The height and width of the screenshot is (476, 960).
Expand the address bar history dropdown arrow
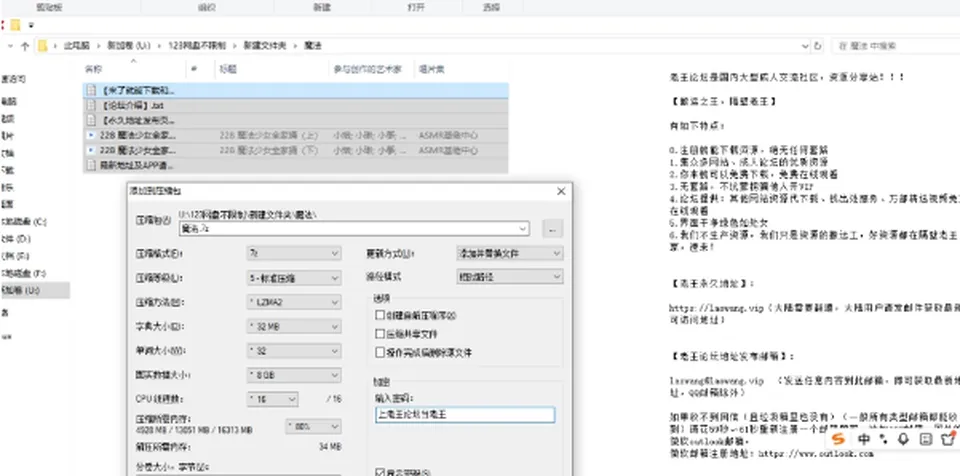click(804, 46)
